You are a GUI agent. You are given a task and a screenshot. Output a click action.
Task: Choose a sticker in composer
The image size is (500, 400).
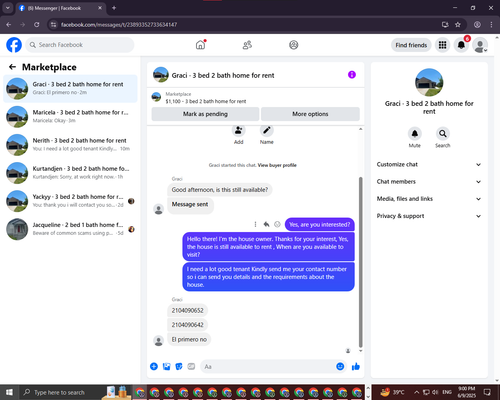pyautogui.click(x=179, y=367)
